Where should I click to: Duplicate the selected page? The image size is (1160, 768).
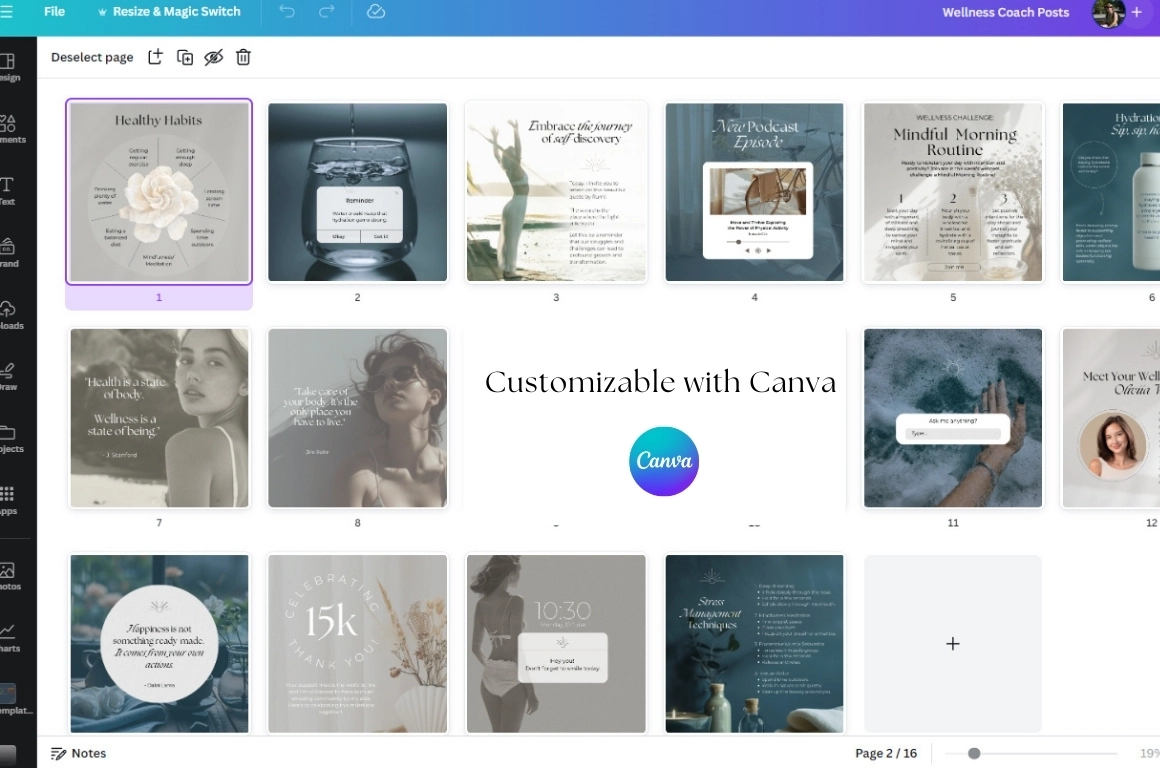(x=184, y=57)
